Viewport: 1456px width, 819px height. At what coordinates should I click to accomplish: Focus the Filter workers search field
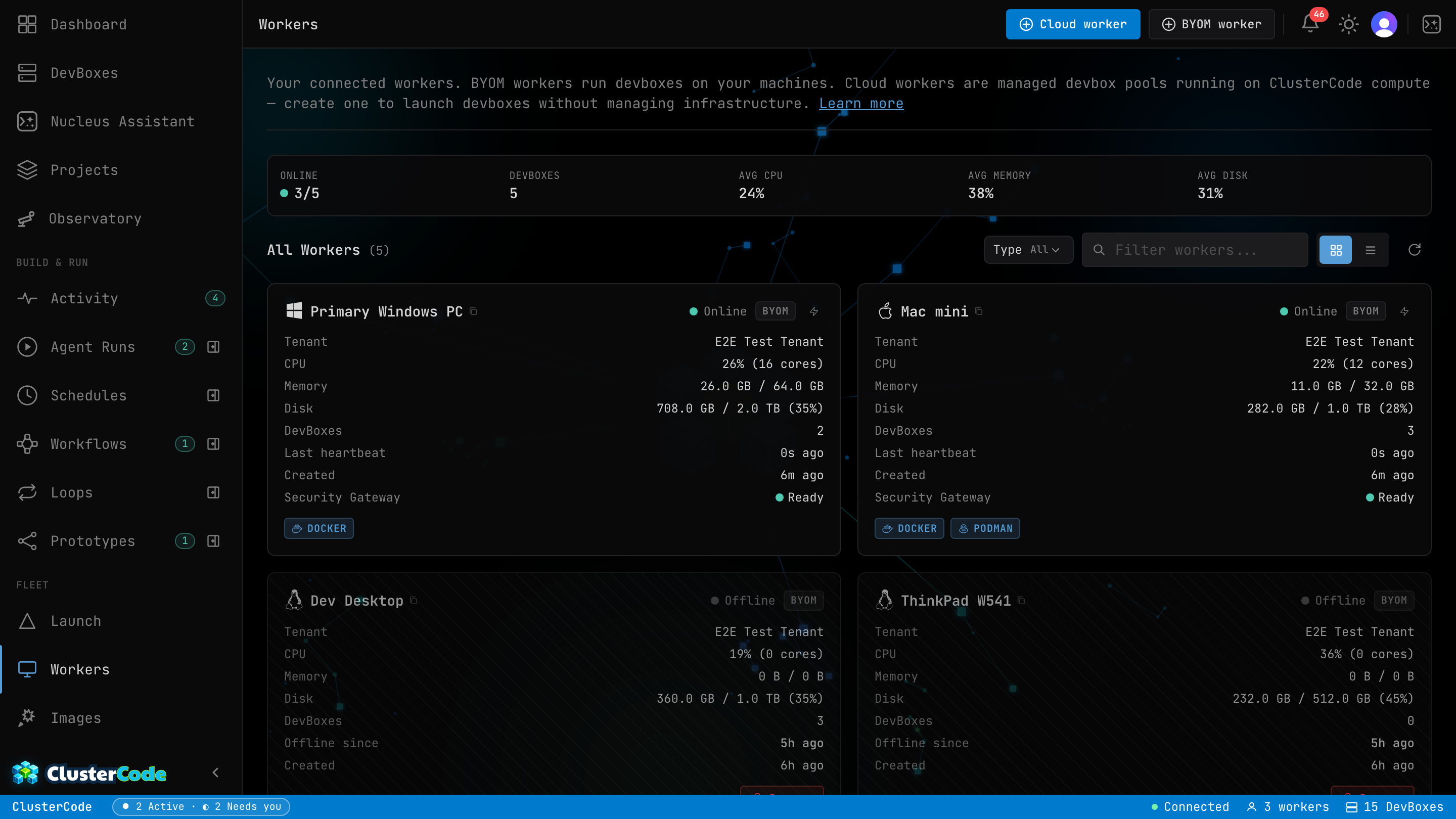pos(1195,250)
